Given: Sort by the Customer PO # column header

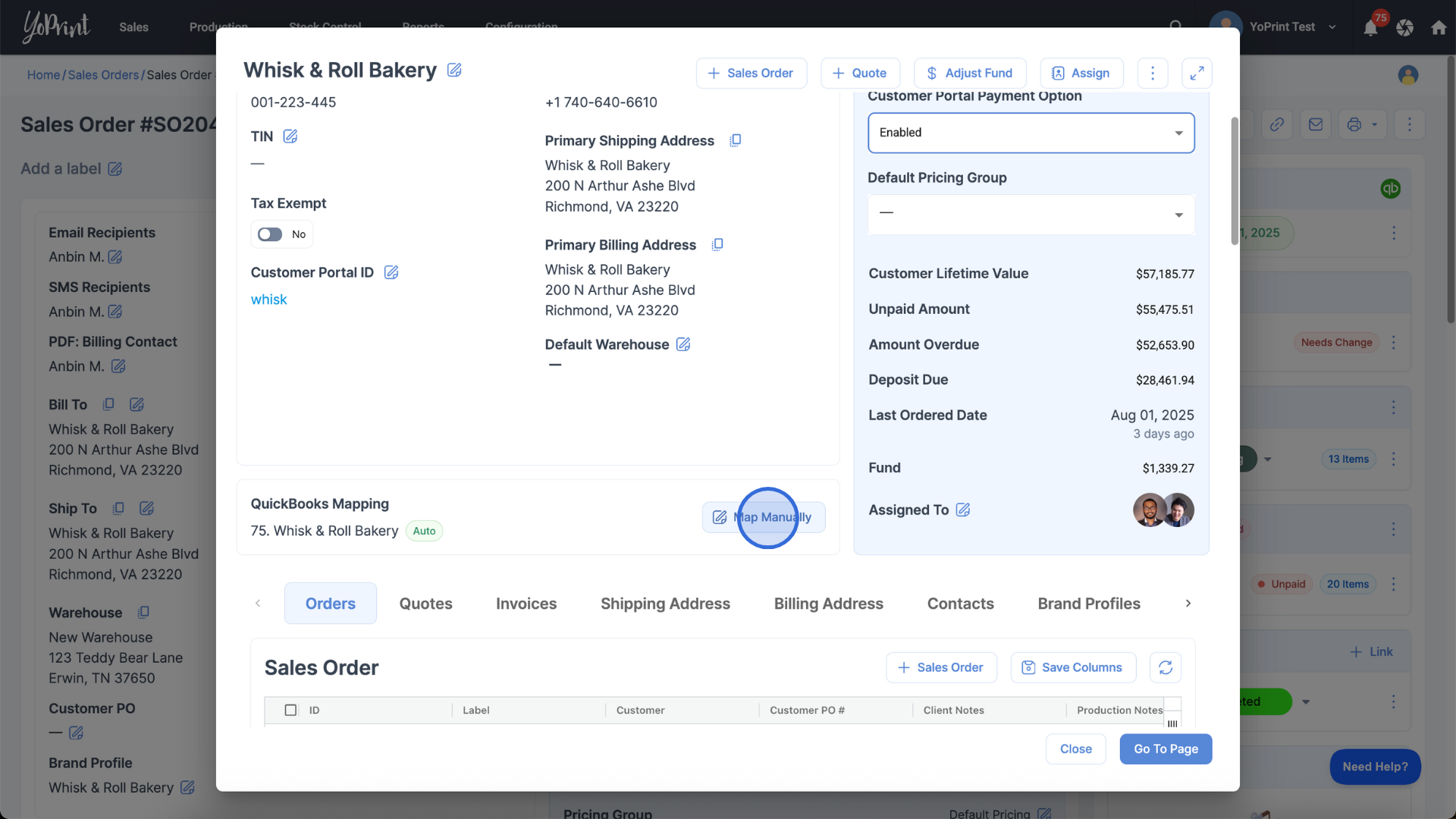Looking at the screenshot, I should click(807, 710).
